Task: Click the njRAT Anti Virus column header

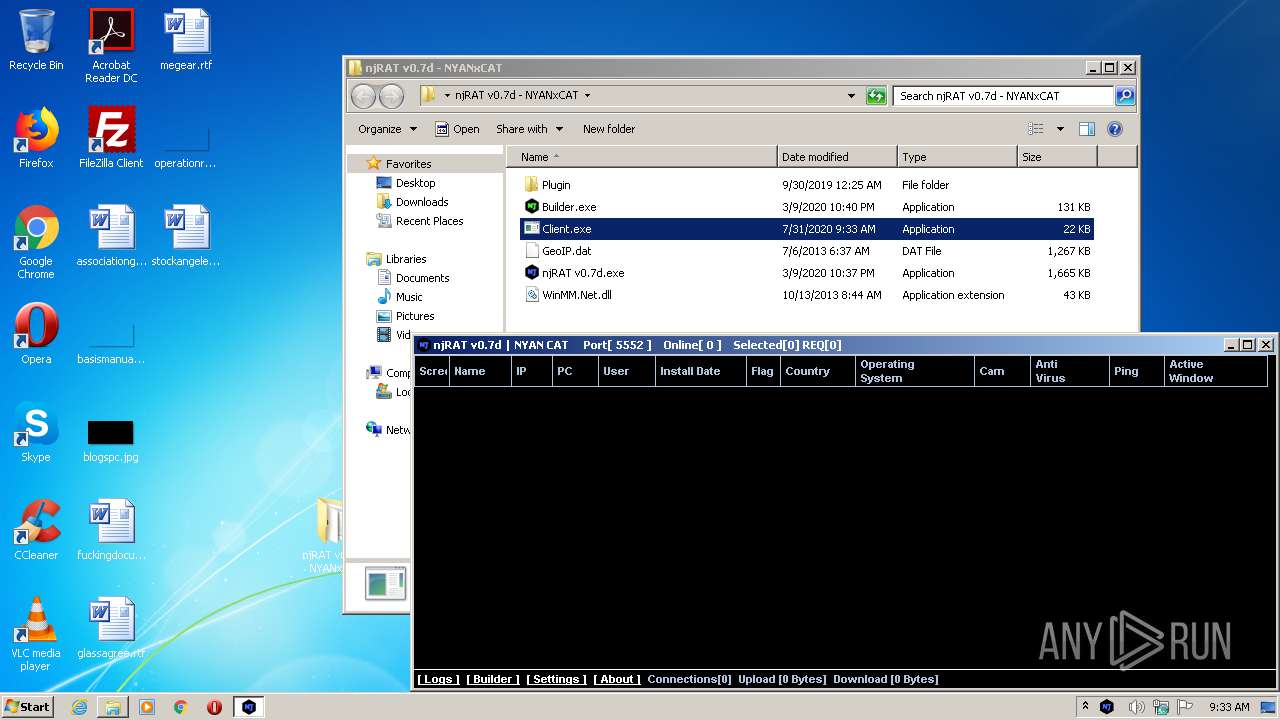Action: click(1069, 371)
